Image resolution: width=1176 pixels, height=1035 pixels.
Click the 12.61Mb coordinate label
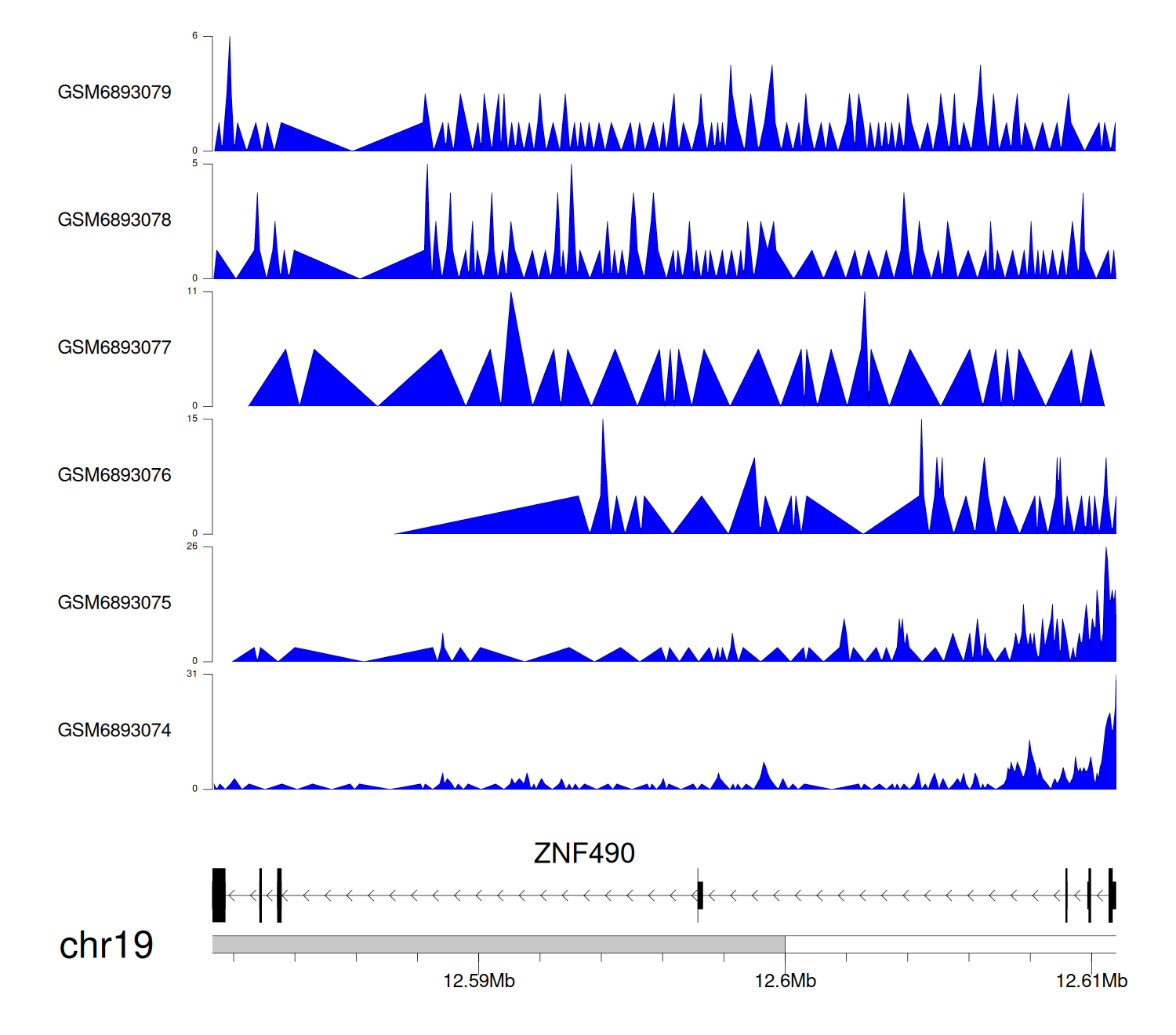tap(1091, 981)
